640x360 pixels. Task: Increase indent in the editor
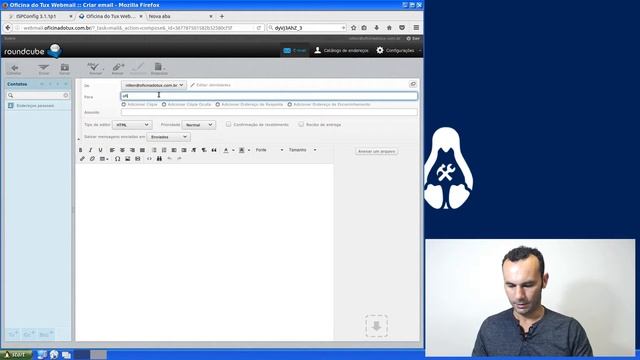184,150
